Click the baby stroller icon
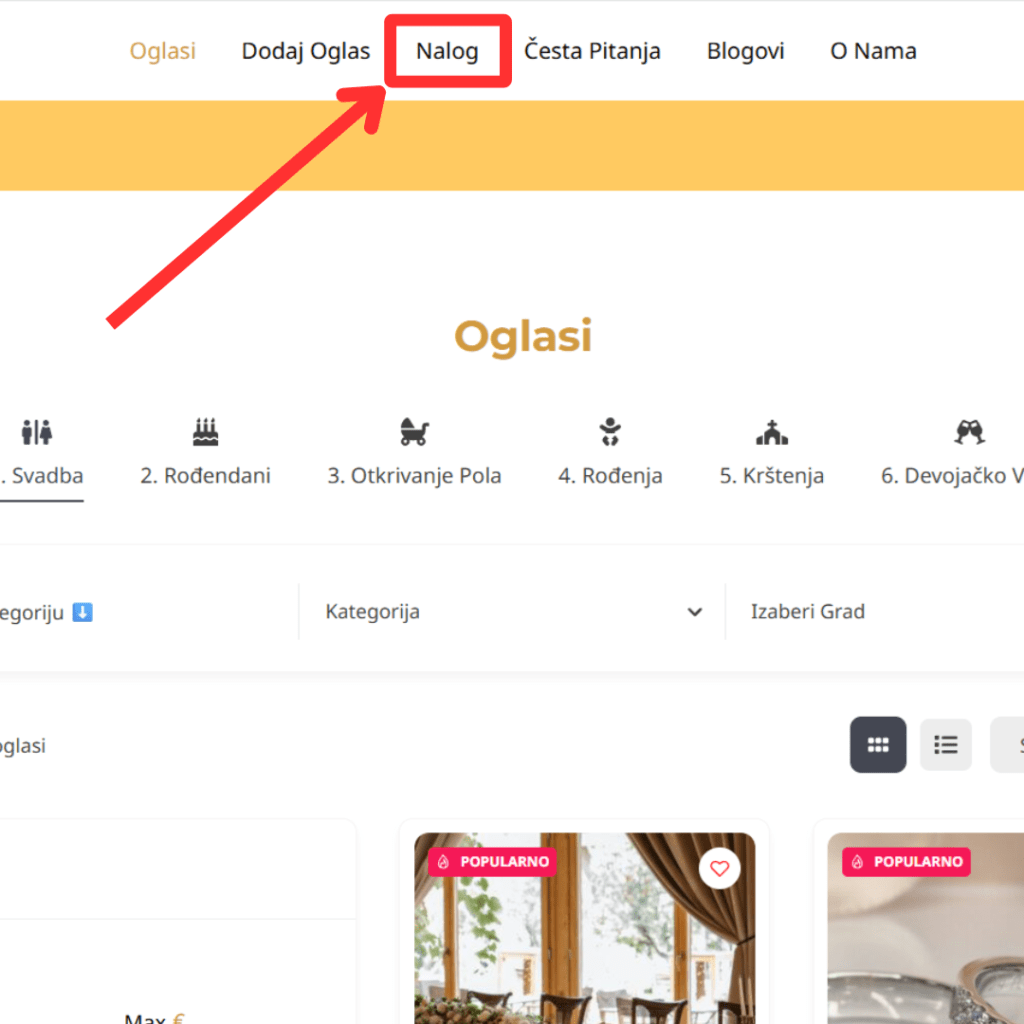Screen dimensions: 1024x1024 click(414, 432)
